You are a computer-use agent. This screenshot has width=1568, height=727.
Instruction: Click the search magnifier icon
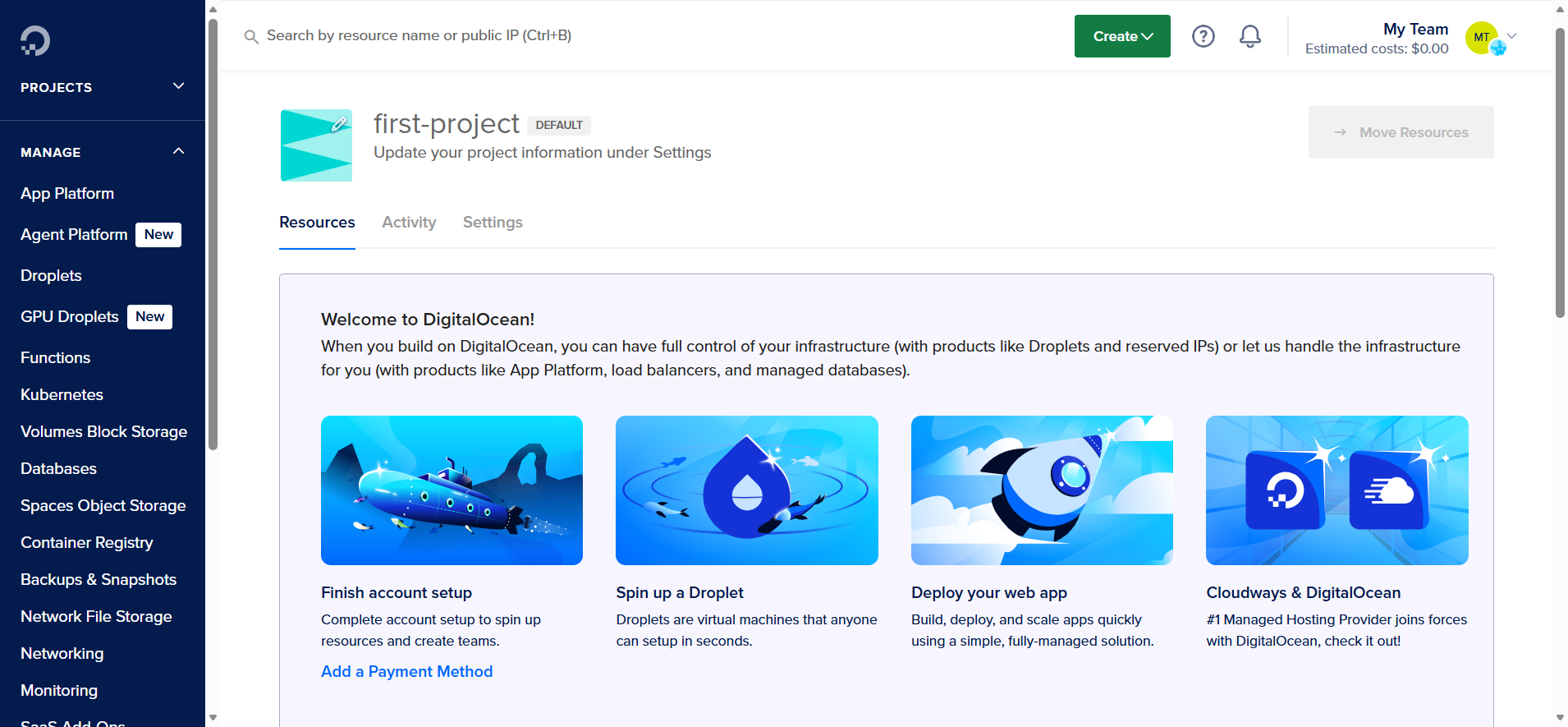click(x=251, y=36)
